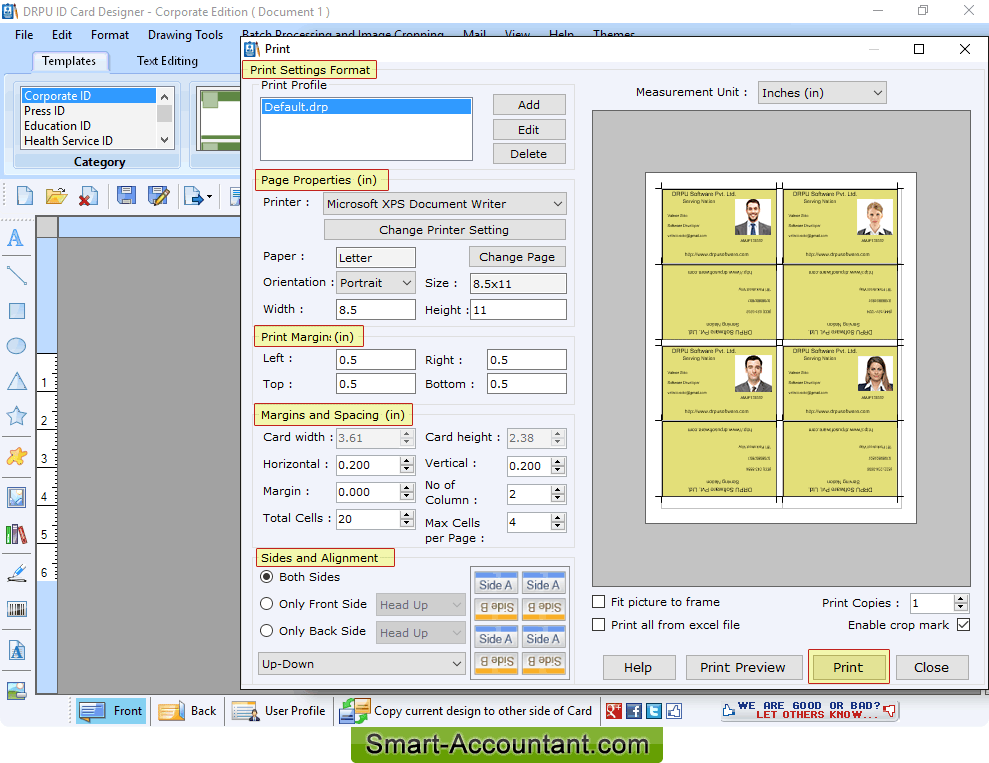The height and width of the screenshot is (763, 989).
Task: Click the New document icon
Action: (x=25, y=196)
